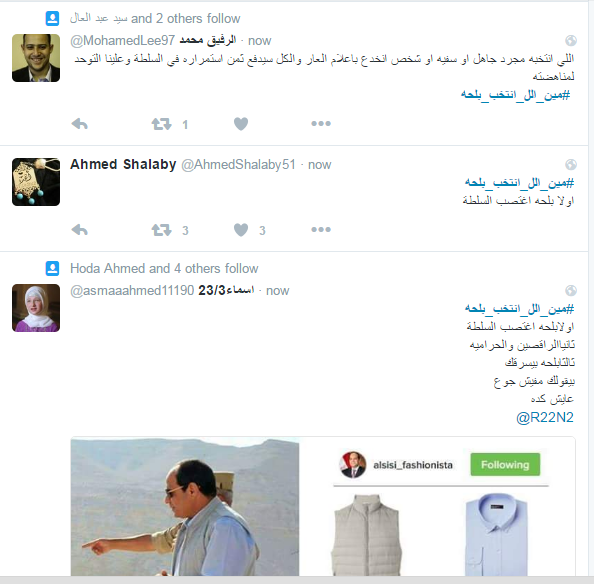Click follower icon beside Hoda Ahmed notice
Image resolution: width=594 pixels, height=584 pixels.
click(x=52, y=269)
